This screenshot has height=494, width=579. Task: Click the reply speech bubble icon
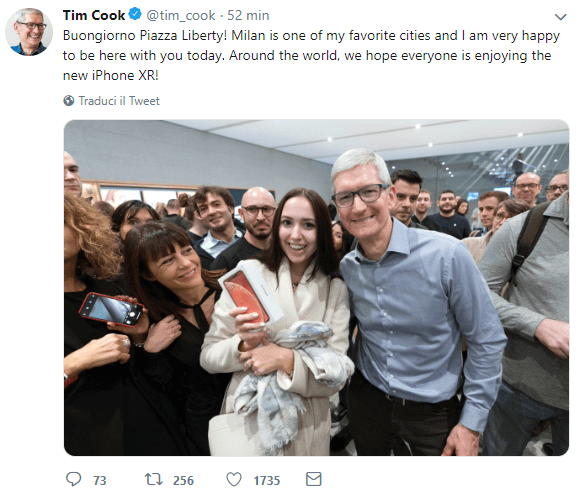click(73, 479)
